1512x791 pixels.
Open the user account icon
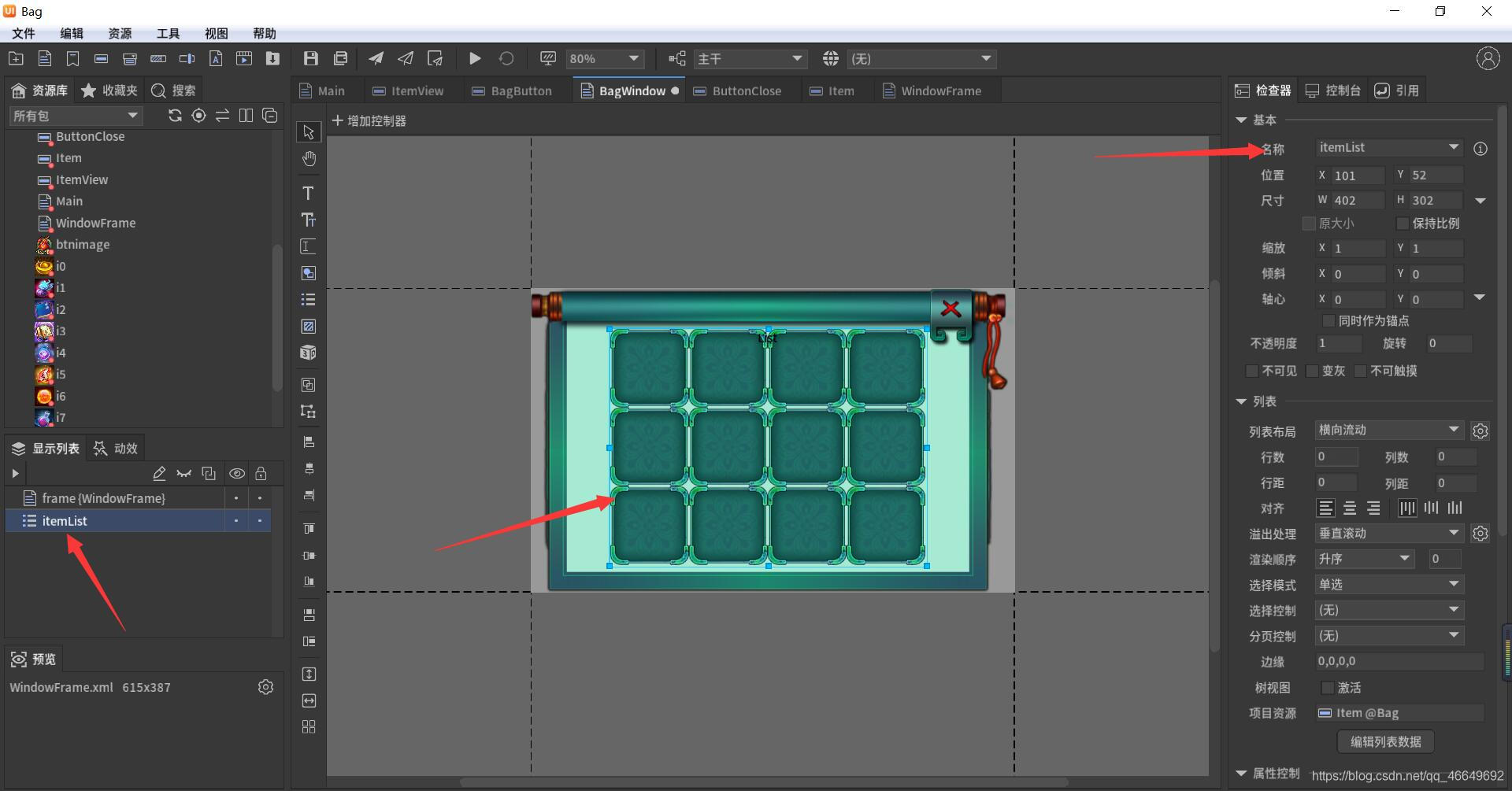[1488, 58]
